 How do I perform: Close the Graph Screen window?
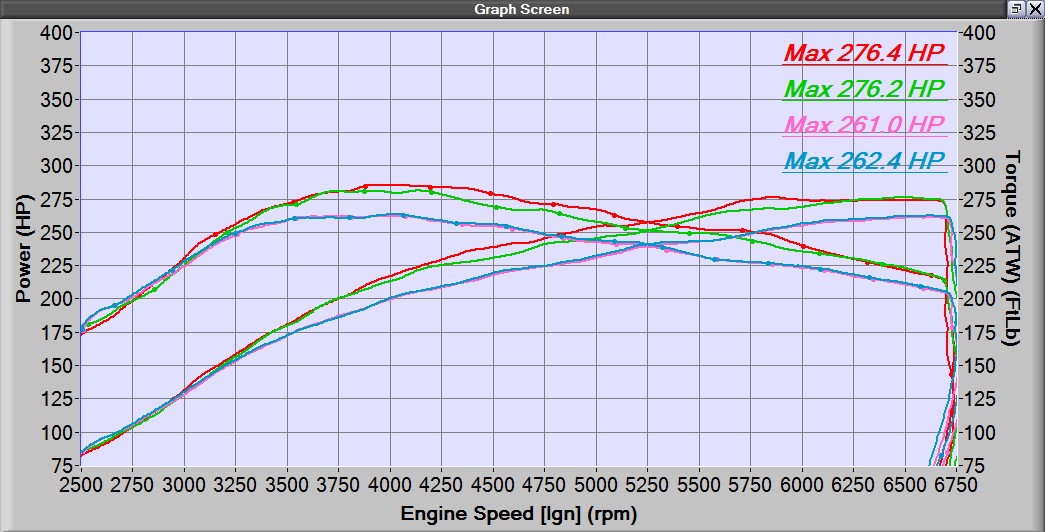1034,9
